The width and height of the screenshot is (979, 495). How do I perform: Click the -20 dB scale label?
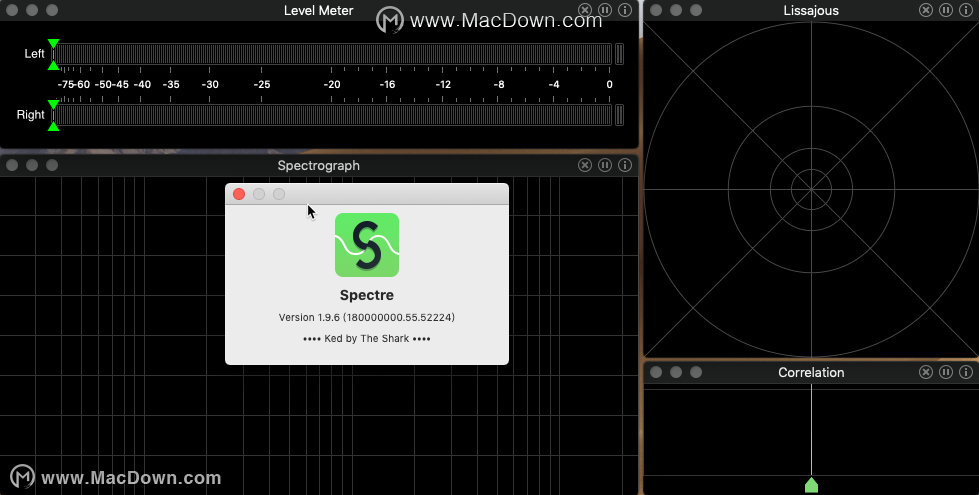(x=332, y=84)
